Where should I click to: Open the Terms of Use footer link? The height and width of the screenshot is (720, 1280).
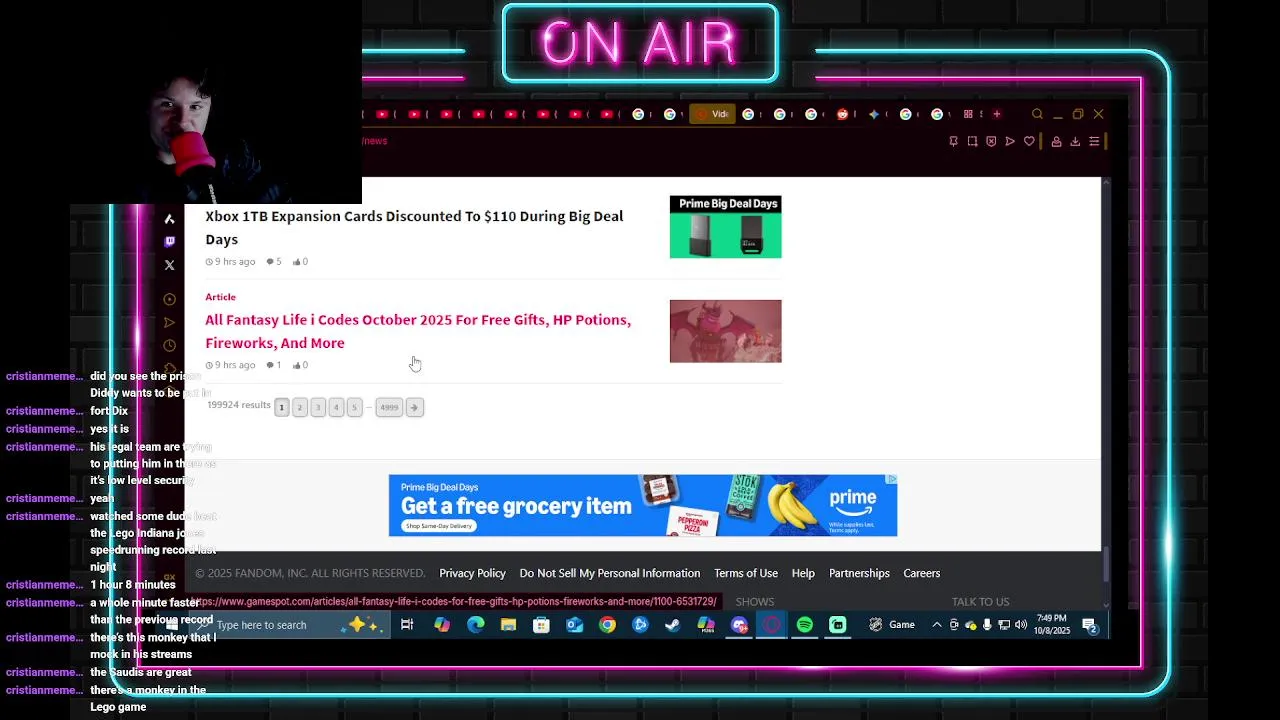746,573
